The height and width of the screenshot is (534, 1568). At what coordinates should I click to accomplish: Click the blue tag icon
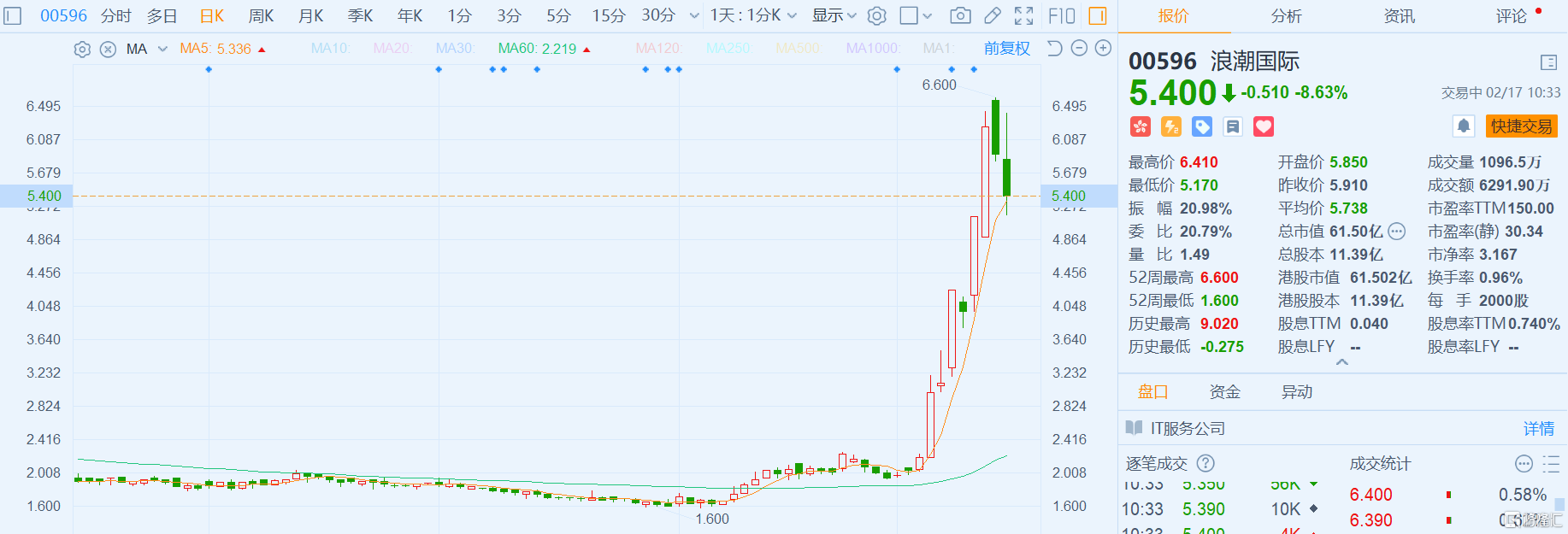1202,127
